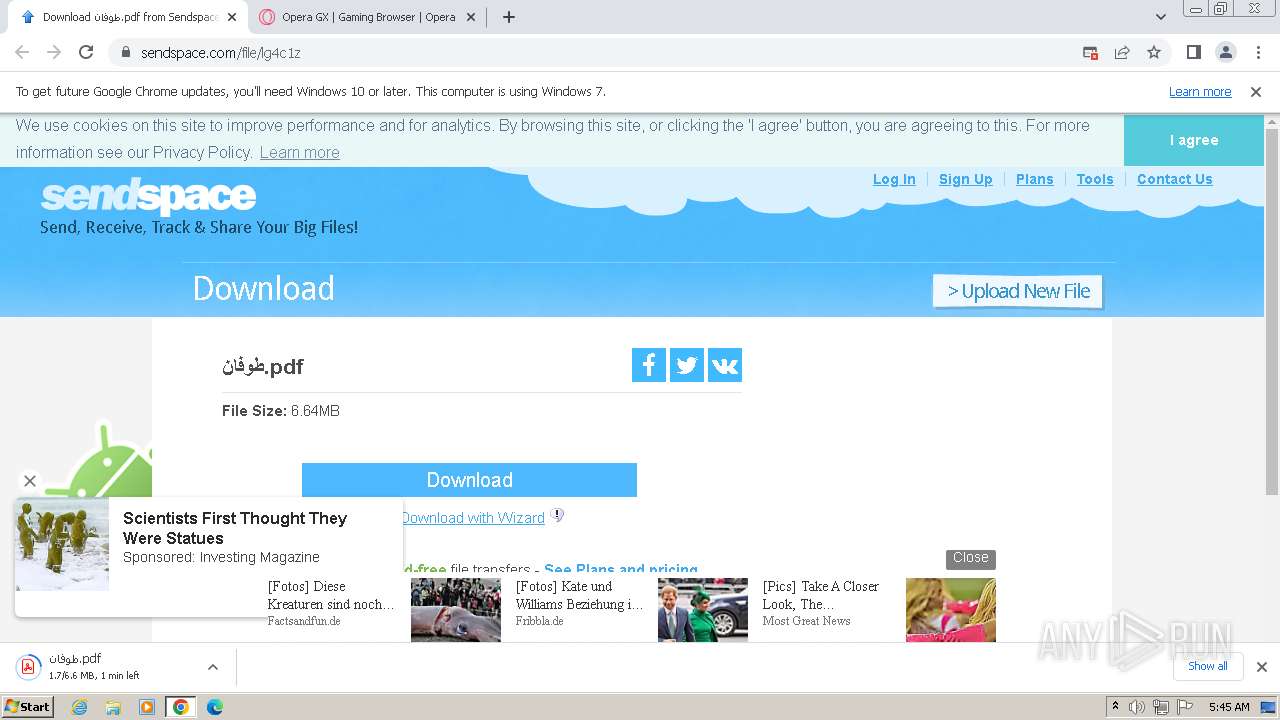Close the downloads shelf
The height and width of the screenshot is (720, 1280).
coord(1262,666)
